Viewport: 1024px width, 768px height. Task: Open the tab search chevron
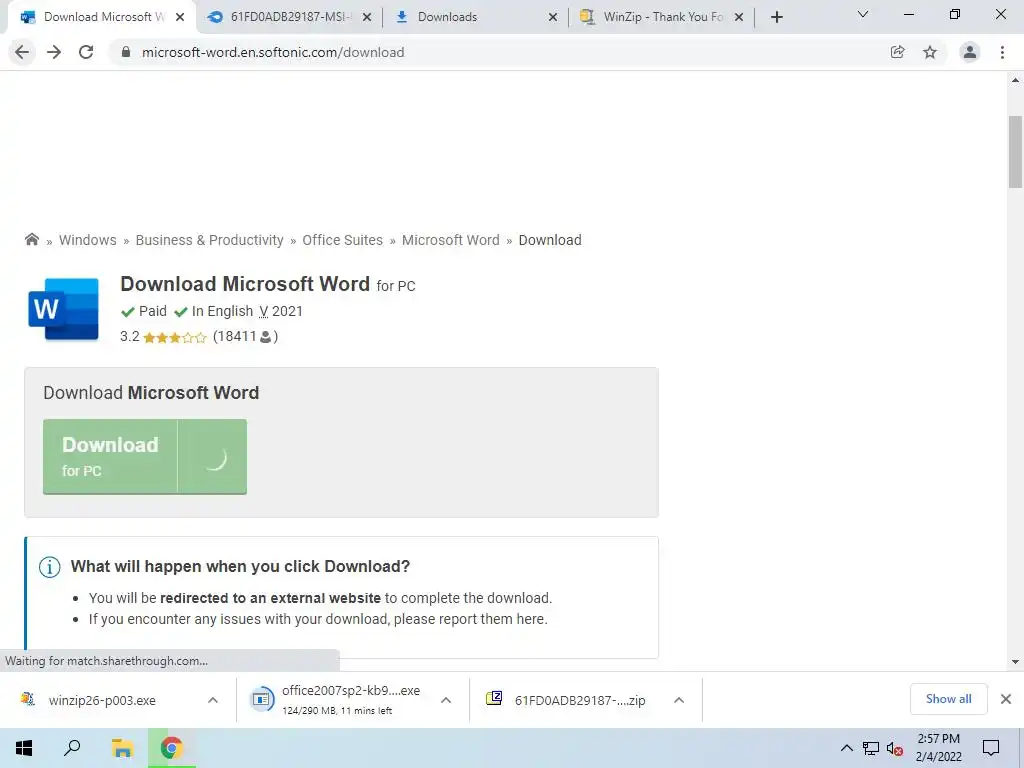tap(863, 14)
